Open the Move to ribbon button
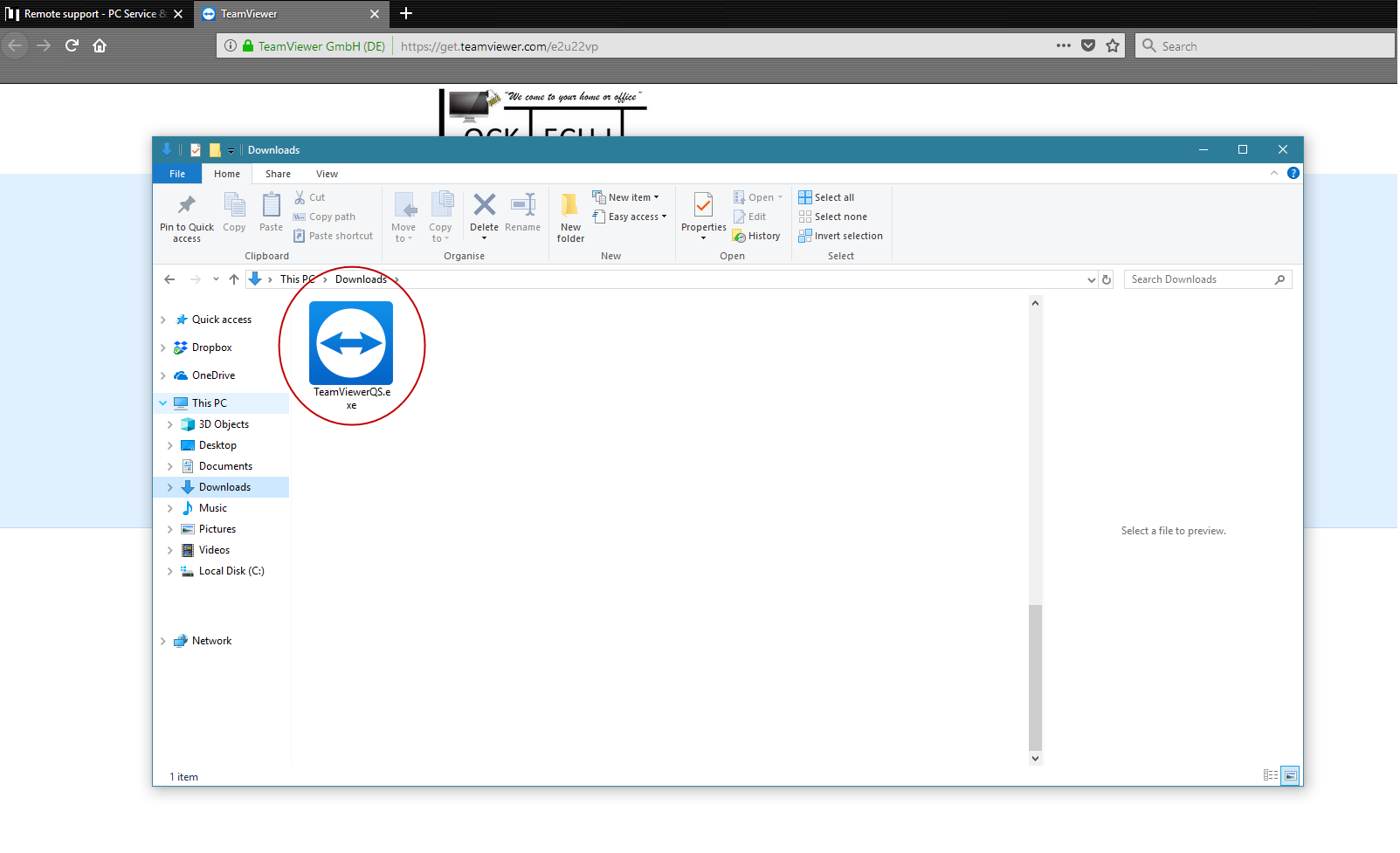Image resolution: width=1400 pixels, height=853 pixels. click(403, 217)
